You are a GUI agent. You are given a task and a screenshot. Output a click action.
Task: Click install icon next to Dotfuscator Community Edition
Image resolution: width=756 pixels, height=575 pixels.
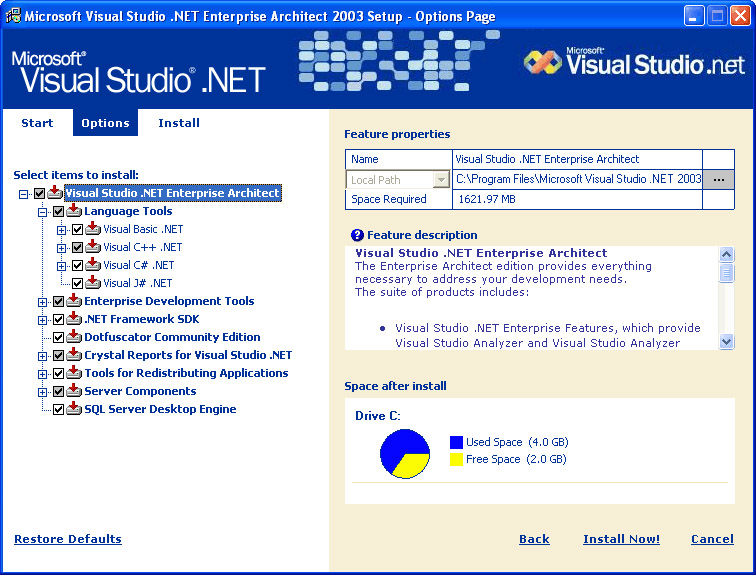click(74, 338)
